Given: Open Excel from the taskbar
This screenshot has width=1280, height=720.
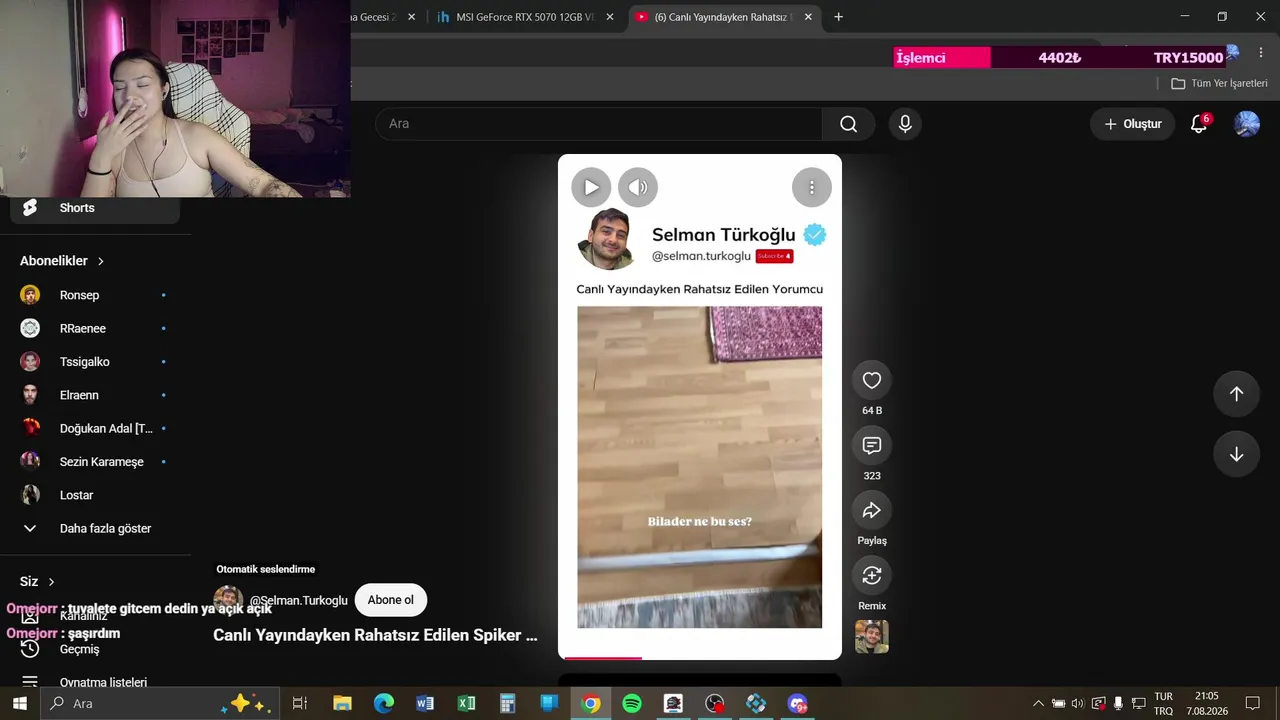Looking at the screenshot, I should pyautogui.click(x=466, y=704).
